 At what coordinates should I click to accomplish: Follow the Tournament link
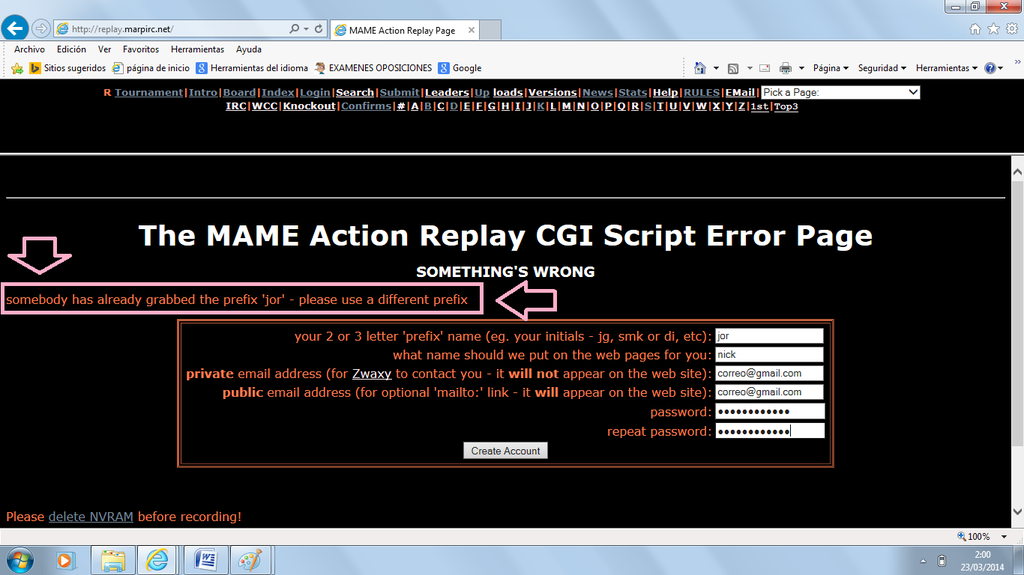pos(149,92)
